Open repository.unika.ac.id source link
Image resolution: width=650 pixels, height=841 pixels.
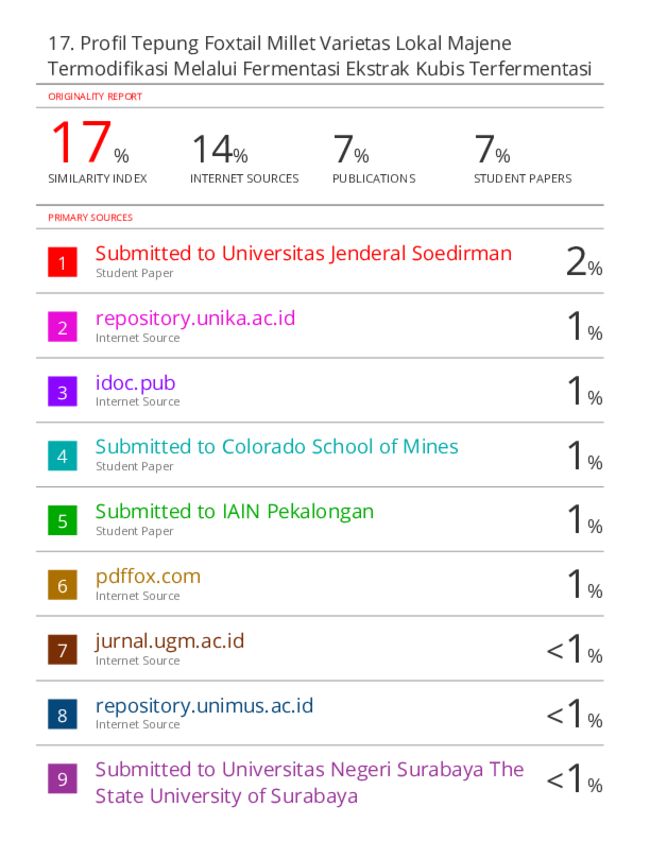point(195,319)
